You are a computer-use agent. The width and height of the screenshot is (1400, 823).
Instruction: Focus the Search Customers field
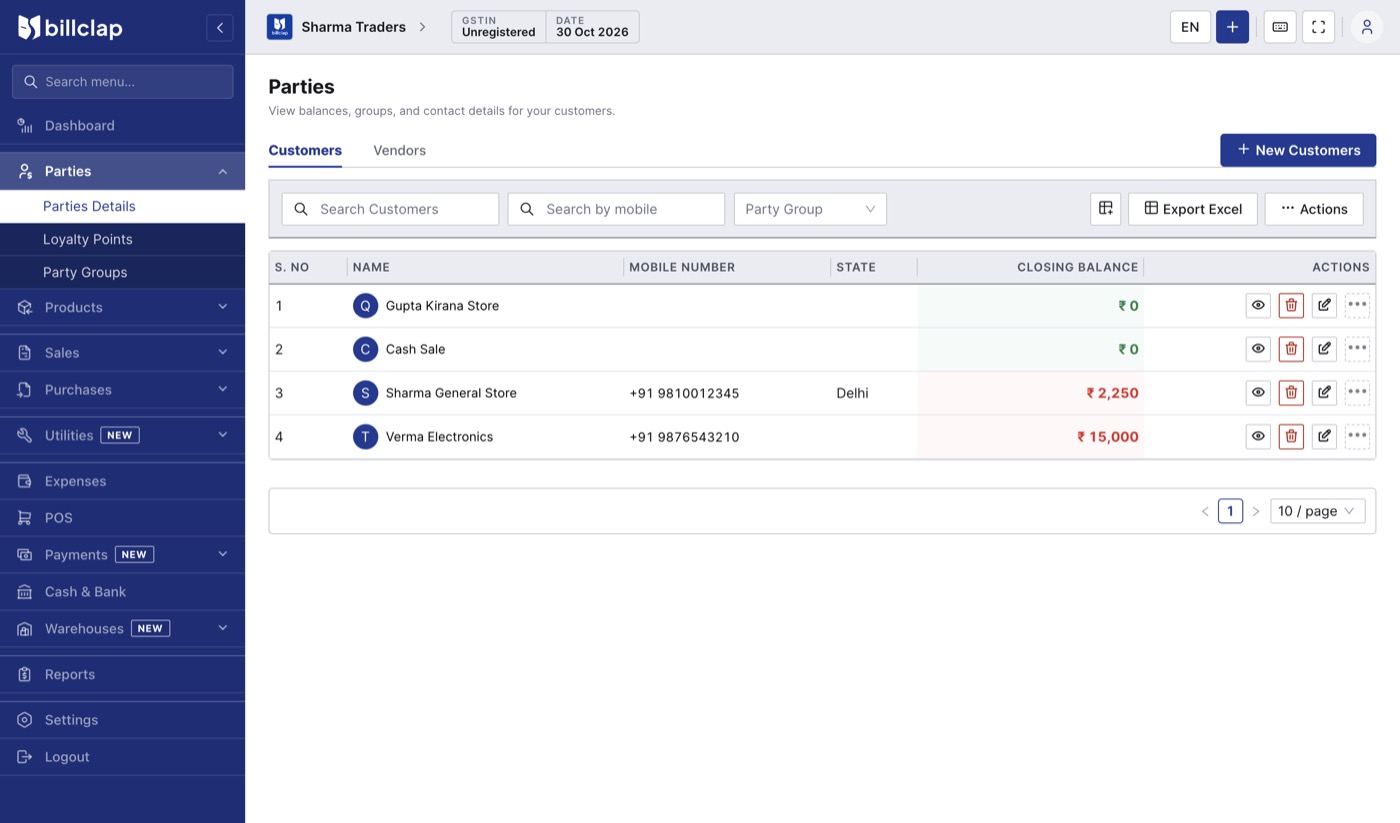pyautogui.click(x=390, y=209)
